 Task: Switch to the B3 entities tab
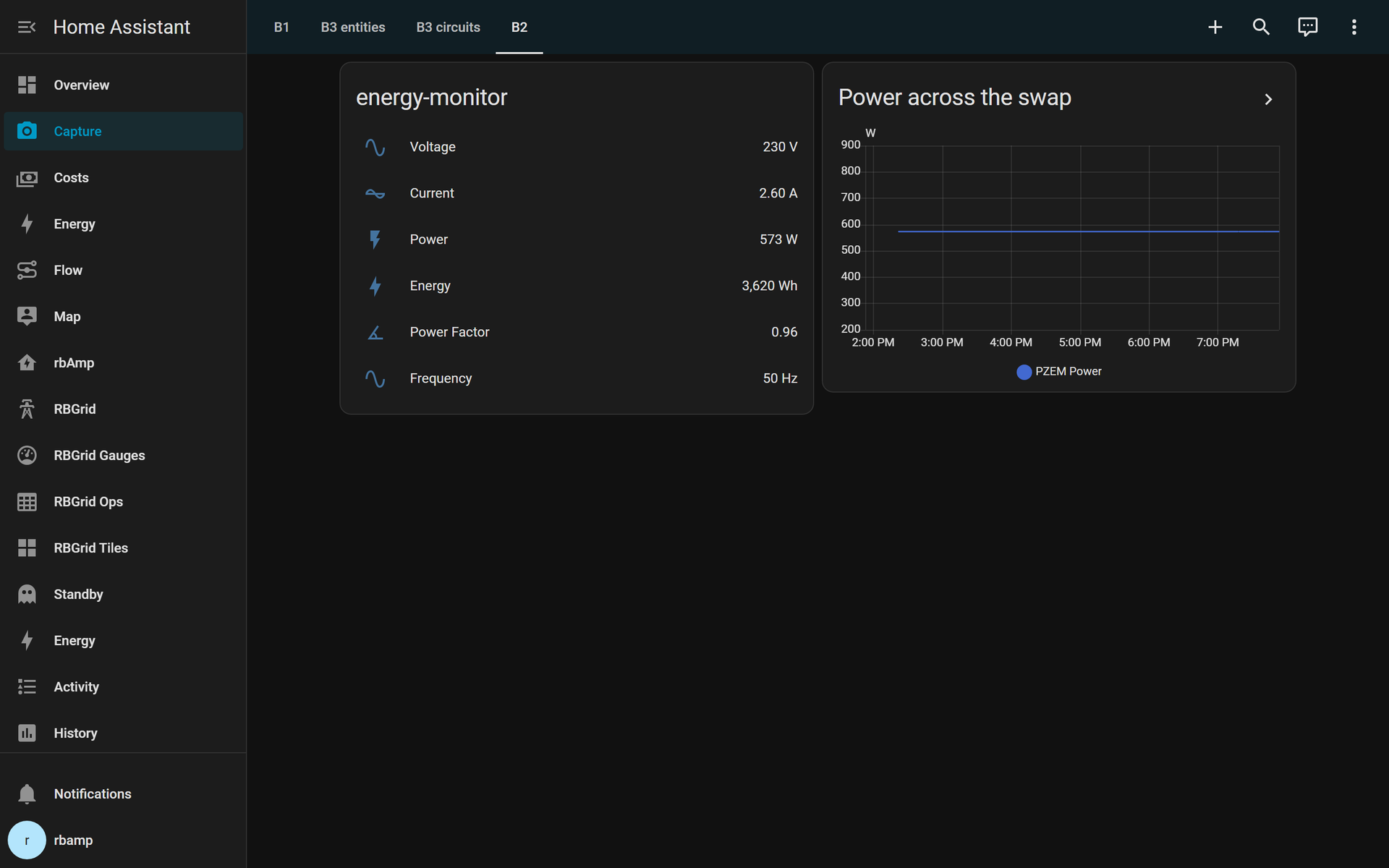353,27
